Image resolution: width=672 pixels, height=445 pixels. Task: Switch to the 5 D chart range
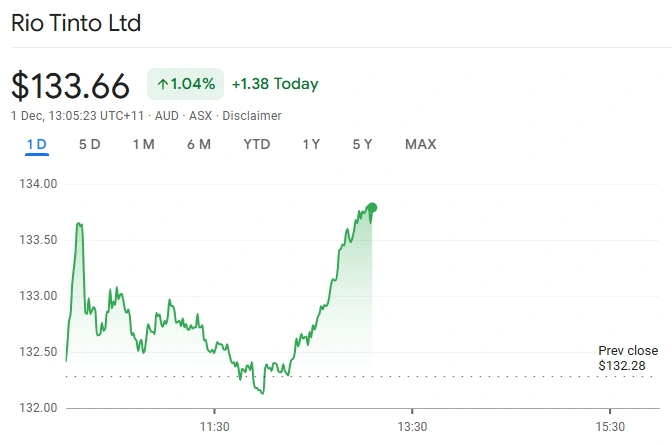click(90, 144)
